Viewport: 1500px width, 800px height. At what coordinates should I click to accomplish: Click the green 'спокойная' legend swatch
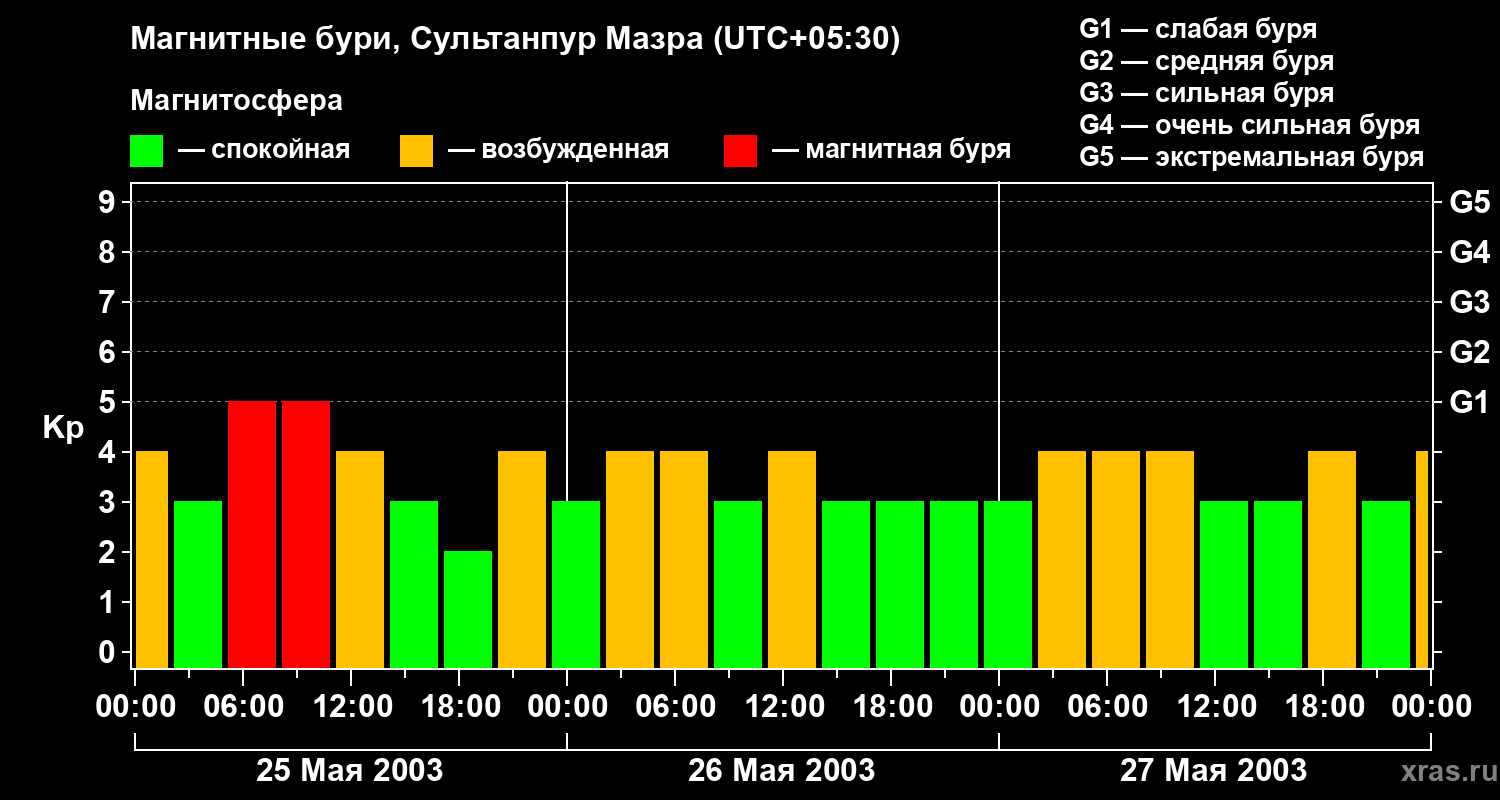click(x=147, y=151)
